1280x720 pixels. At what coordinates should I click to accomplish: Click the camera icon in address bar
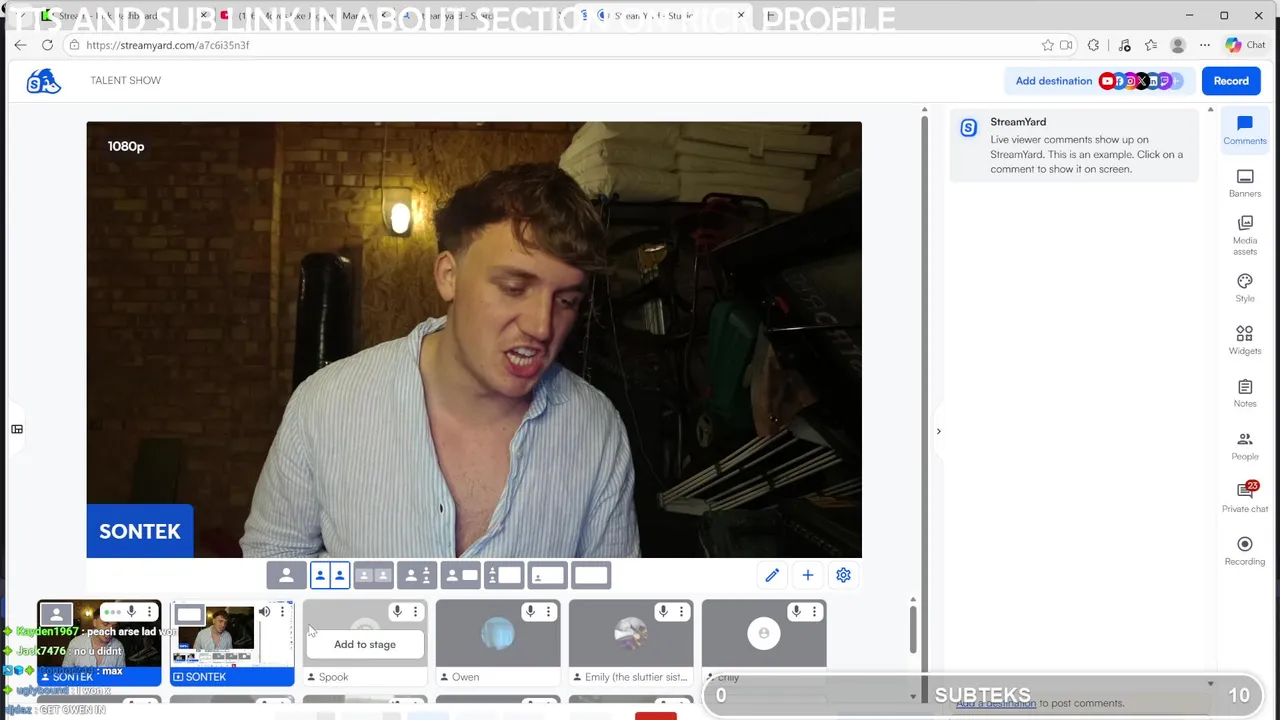pyautogui.click(x=1066, y=45)
